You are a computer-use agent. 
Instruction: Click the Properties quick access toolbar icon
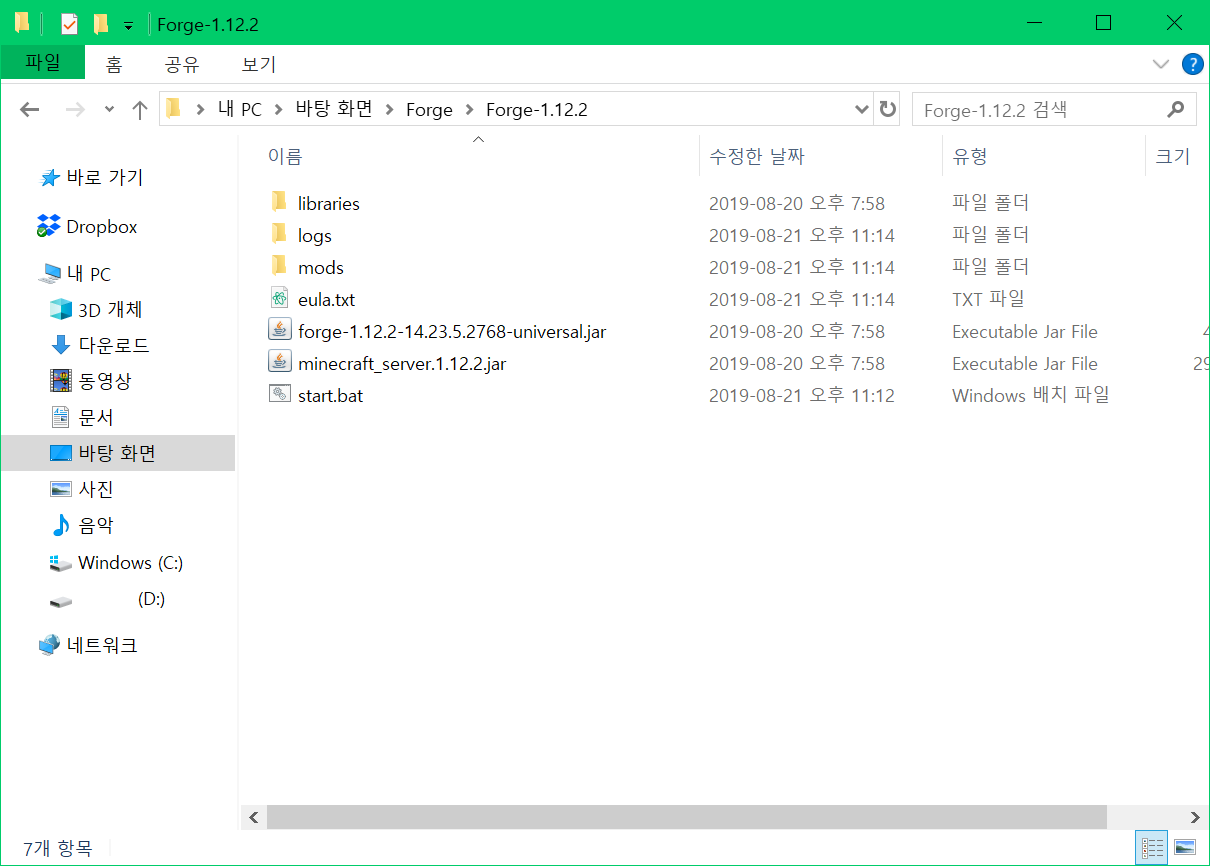tap(69, 23)
